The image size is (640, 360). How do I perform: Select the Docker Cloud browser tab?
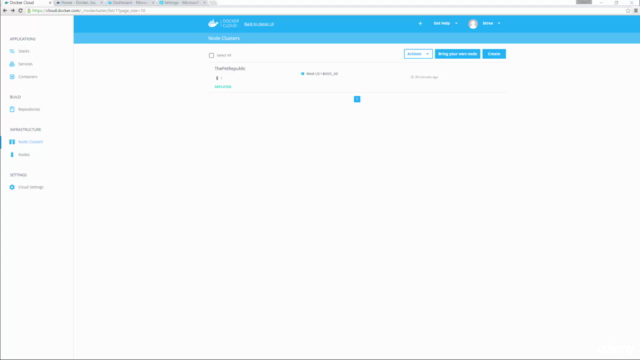[x=27, y=2]
